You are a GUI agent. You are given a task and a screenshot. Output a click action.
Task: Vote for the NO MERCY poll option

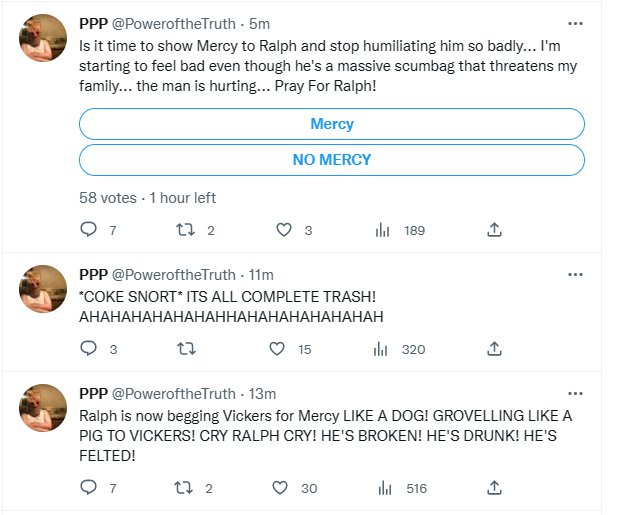[x=331, y=159]
